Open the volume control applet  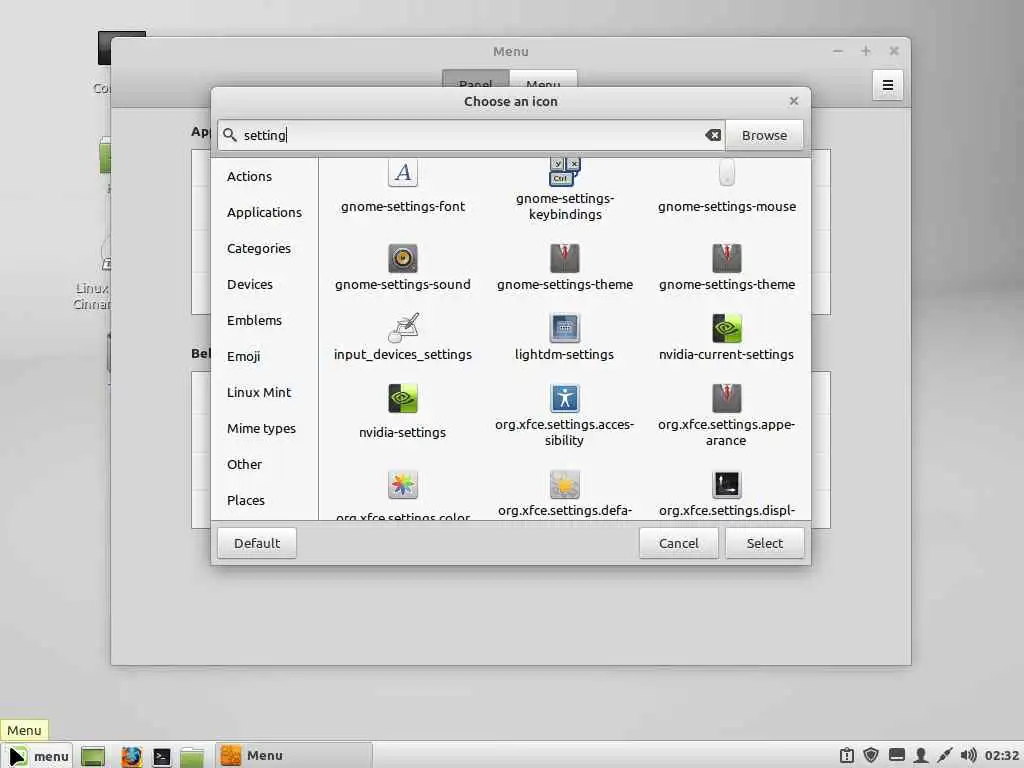(968, 756)
